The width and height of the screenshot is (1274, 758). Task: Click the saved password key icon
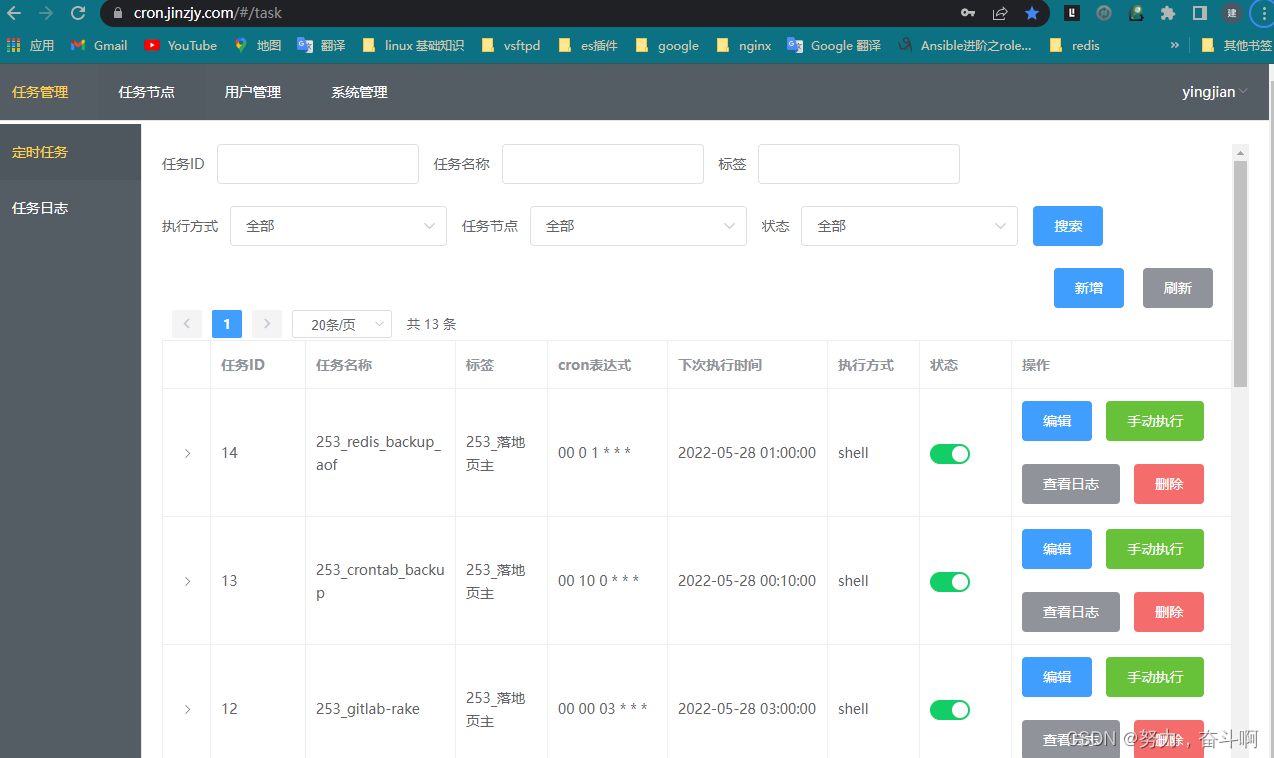[x=967, y=13]
